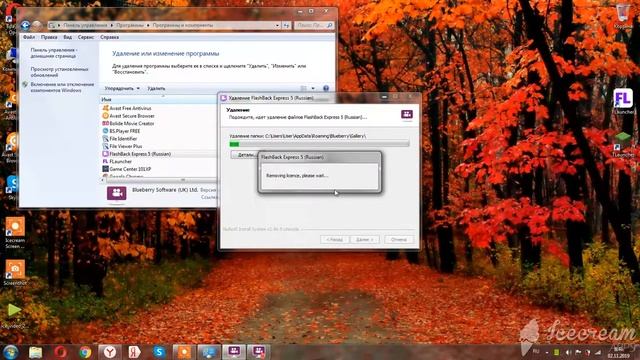Click the Далее button in uninstaller

(364, 240)
